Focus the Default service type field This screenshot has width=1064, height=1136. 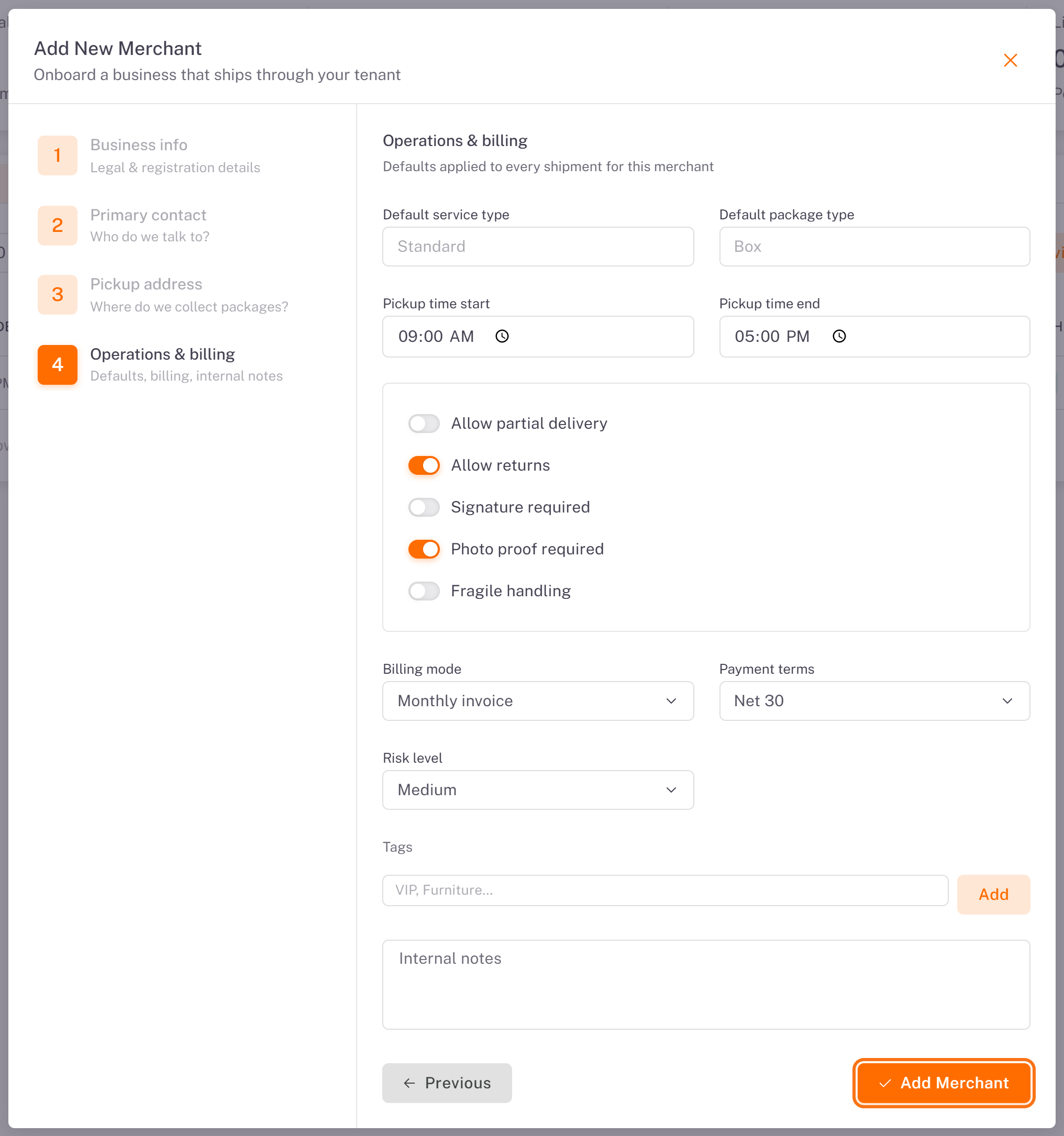tap(538, 246)
